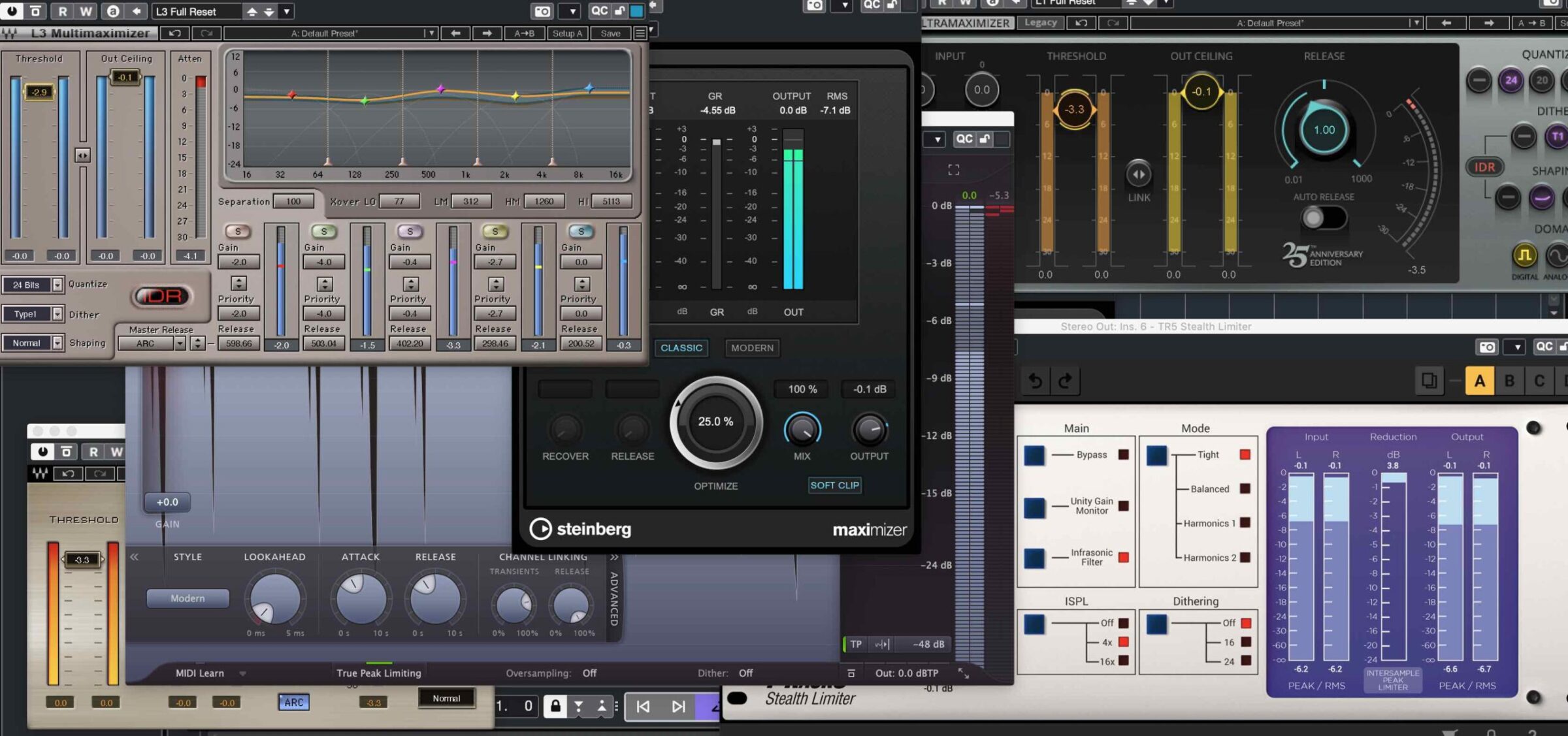The image size is (1568, 736).
Task: Expand the ADVANCED side tab
Action: [x=614, y=598]
